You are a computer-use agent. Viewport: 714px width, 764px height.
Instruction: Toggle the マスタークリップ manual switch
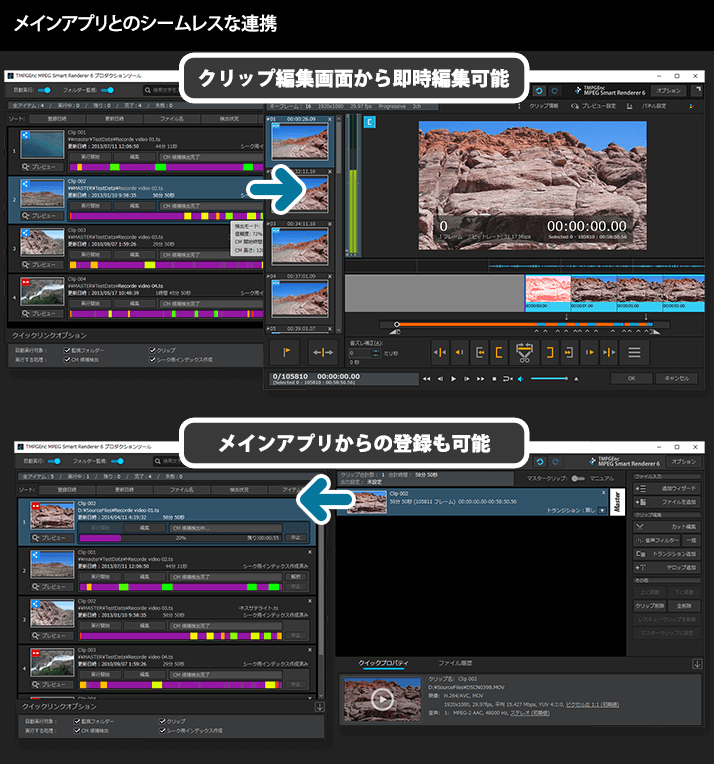pyautogui.click(x=578, y=478)
